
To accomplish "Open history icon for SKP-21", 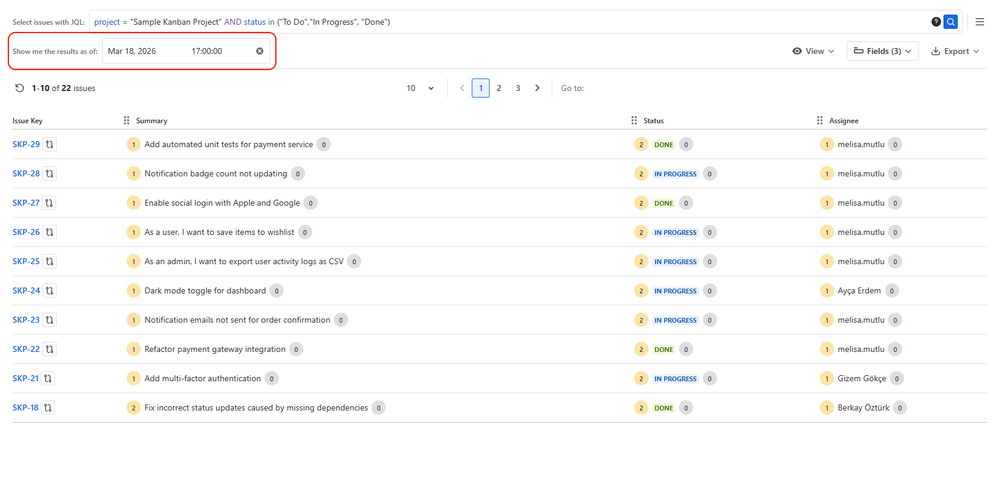I will coord(48,378).
